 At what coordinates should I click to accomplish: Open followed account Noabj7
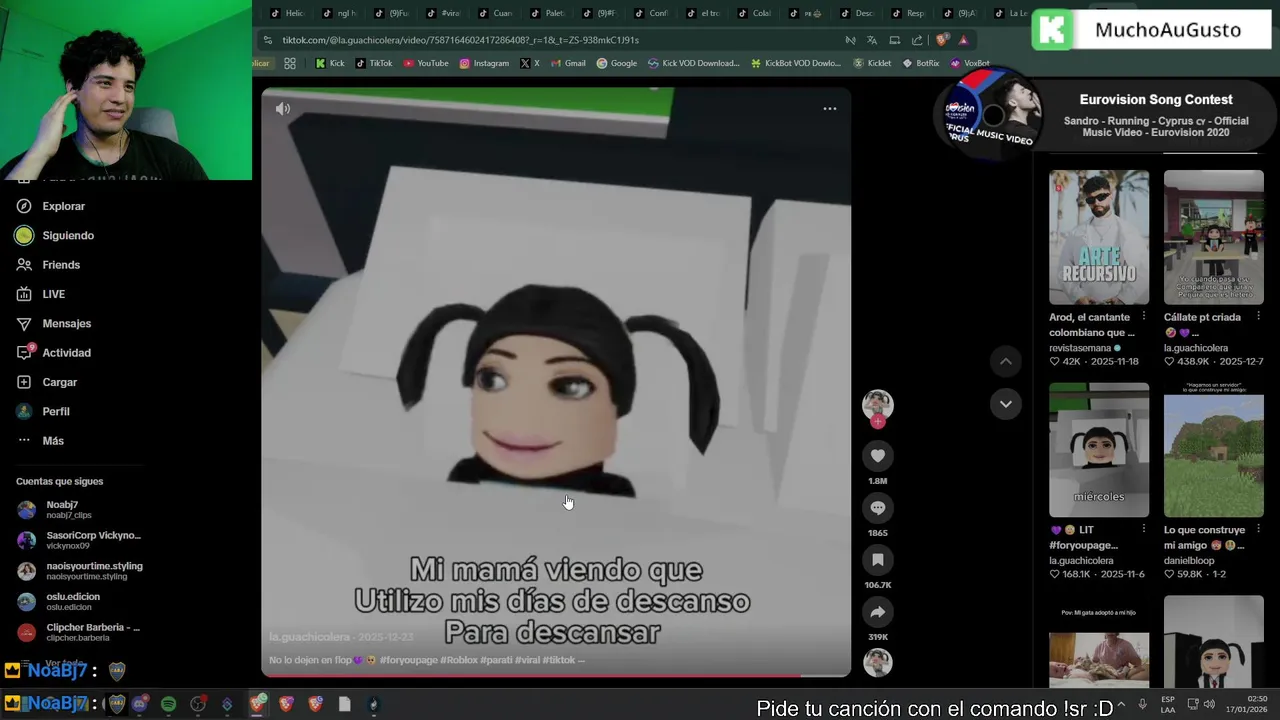click(68, 509)
